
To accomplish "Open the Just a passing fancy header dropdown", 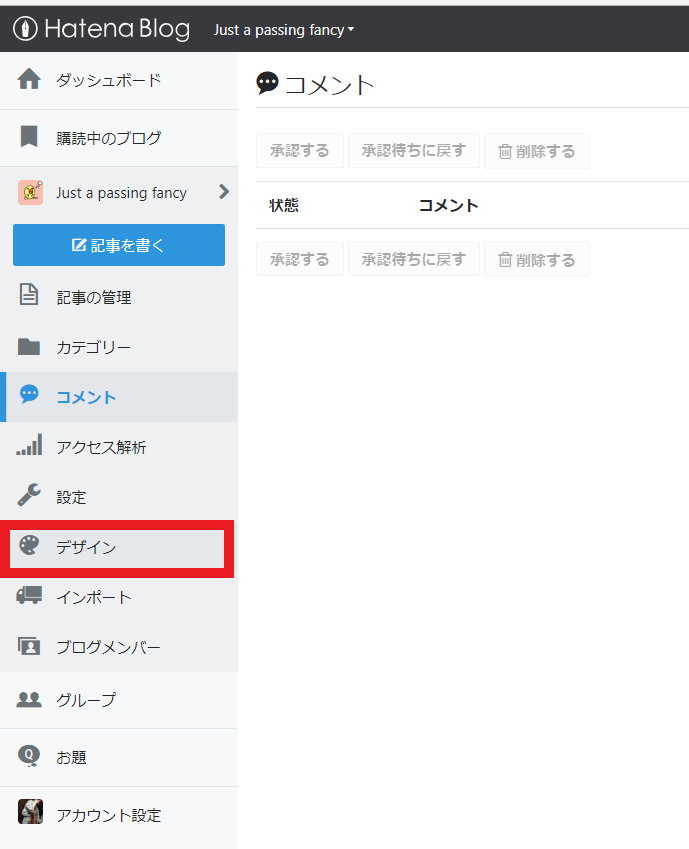I will tap(283, 30).
